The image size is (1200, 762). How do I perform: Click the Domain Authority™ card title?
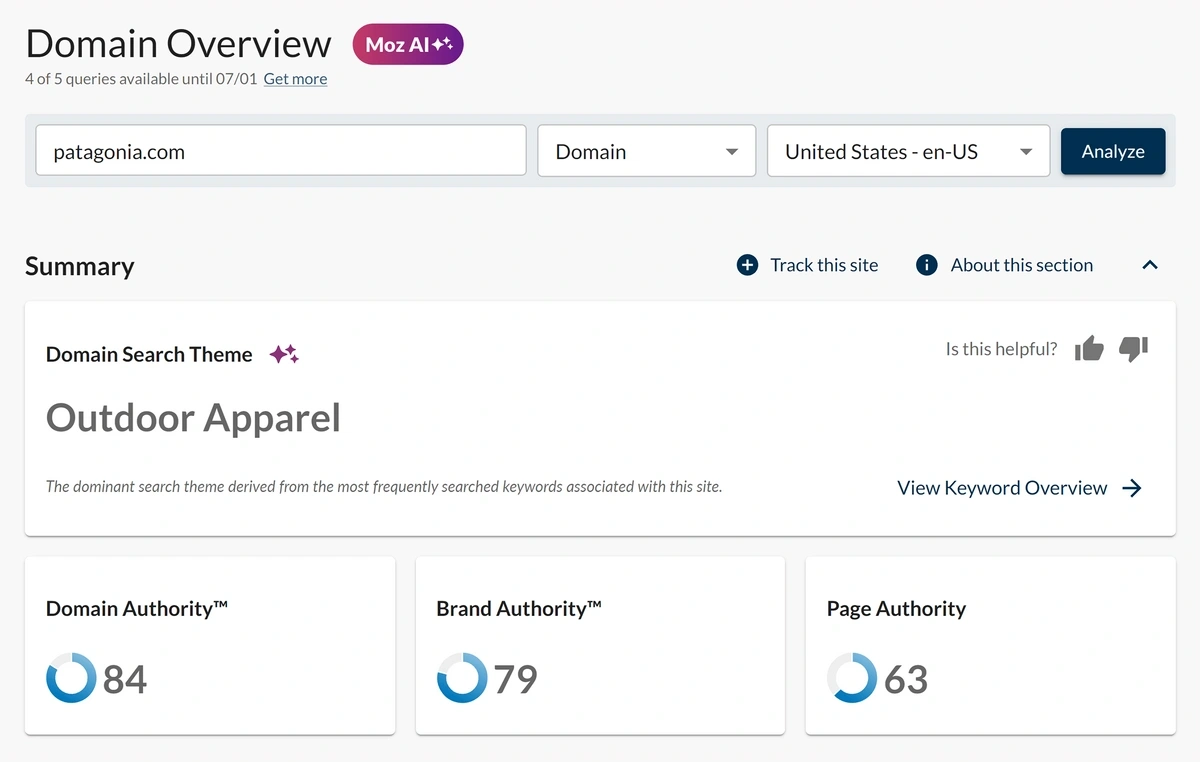pos(137,608)
